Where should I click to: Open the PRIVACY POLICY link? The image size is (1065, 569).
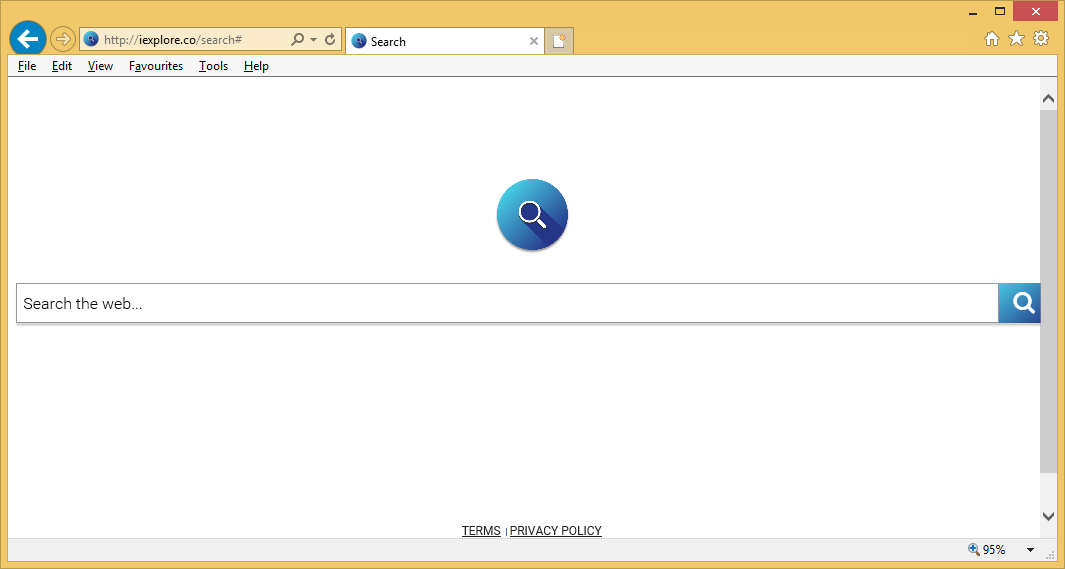(556, 531)
